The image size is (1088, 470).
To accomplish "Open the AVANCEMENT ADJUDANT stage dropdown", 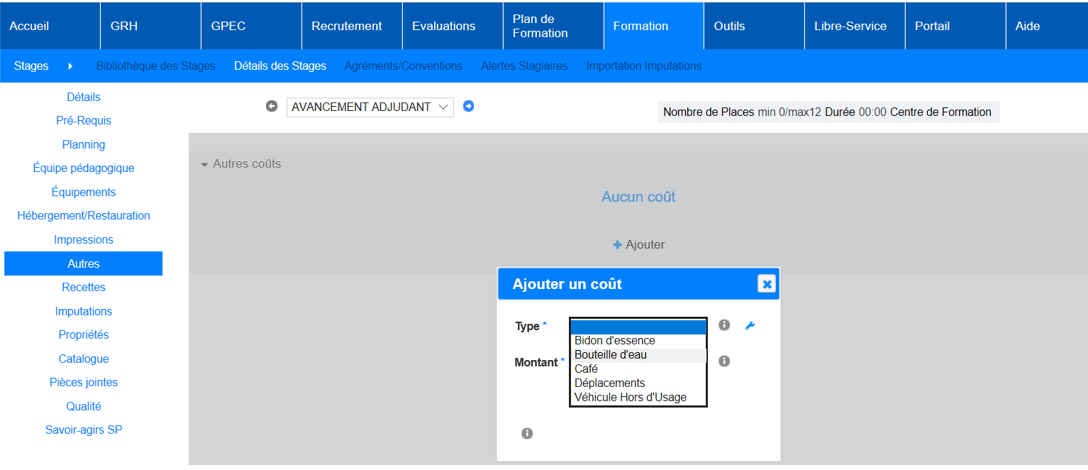I will (370, 107).
